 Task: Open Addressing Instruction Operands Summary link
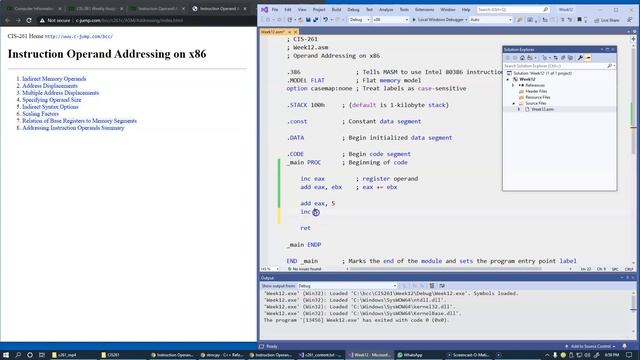pos(73,128)
